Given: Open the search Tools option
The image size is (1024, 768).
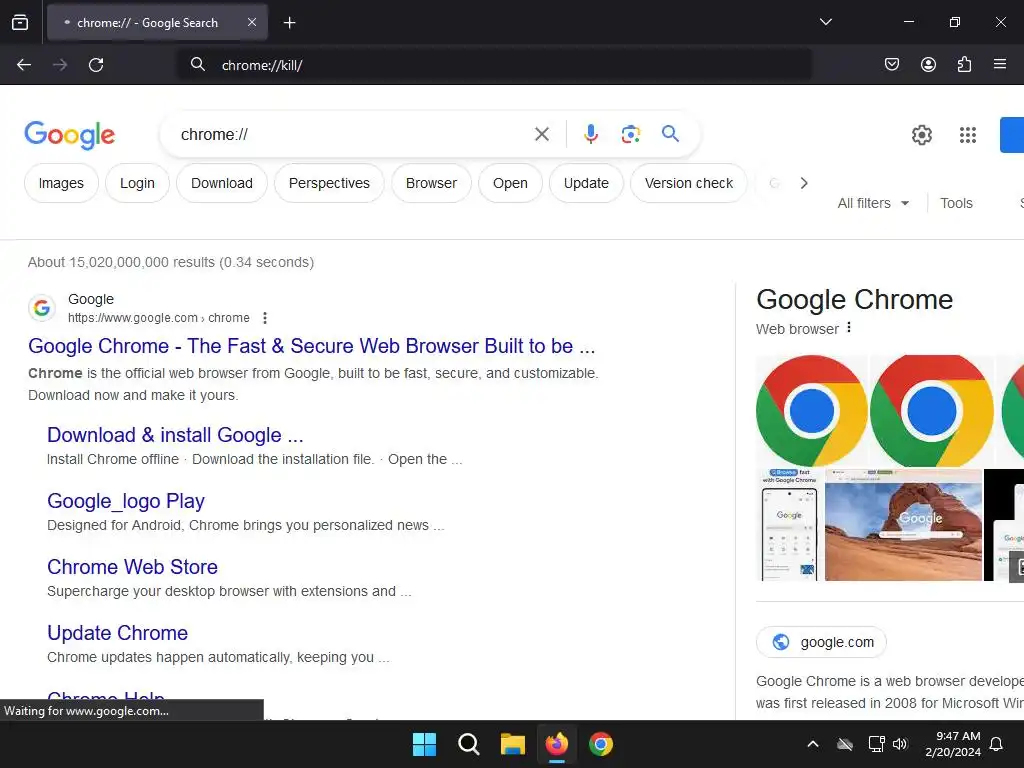Looking at the screenshot, I should pyautogui.click(x=956, y=203).
